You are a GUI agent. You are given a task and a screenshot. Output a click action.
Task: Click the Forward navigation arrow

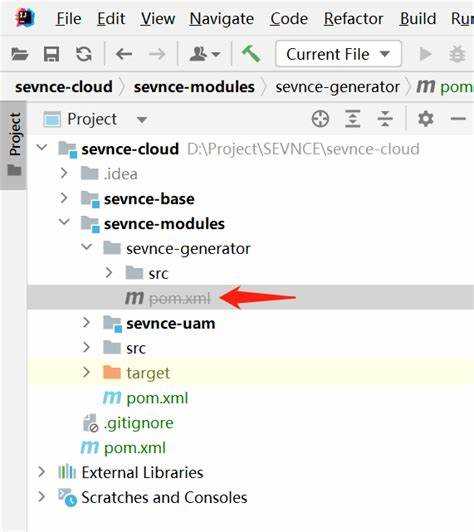tap(157, 54)
